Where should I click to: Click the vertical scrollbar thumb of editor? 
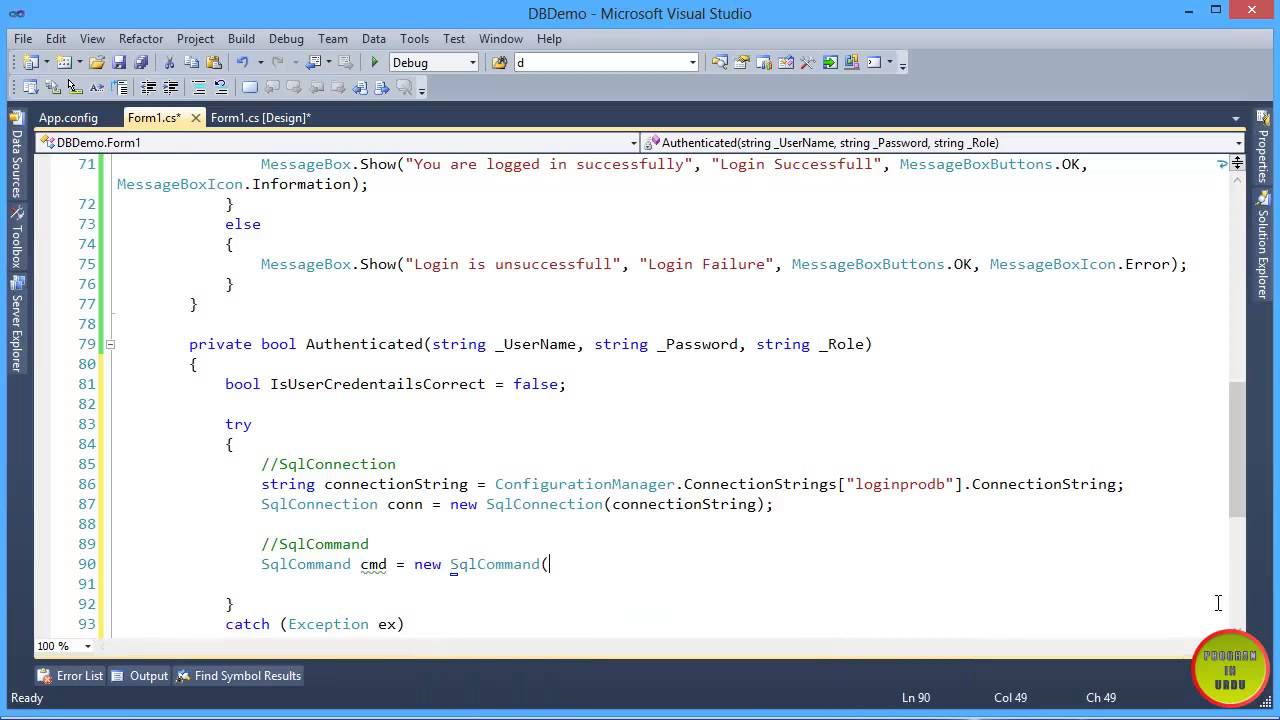click(x=1238, y=449)
